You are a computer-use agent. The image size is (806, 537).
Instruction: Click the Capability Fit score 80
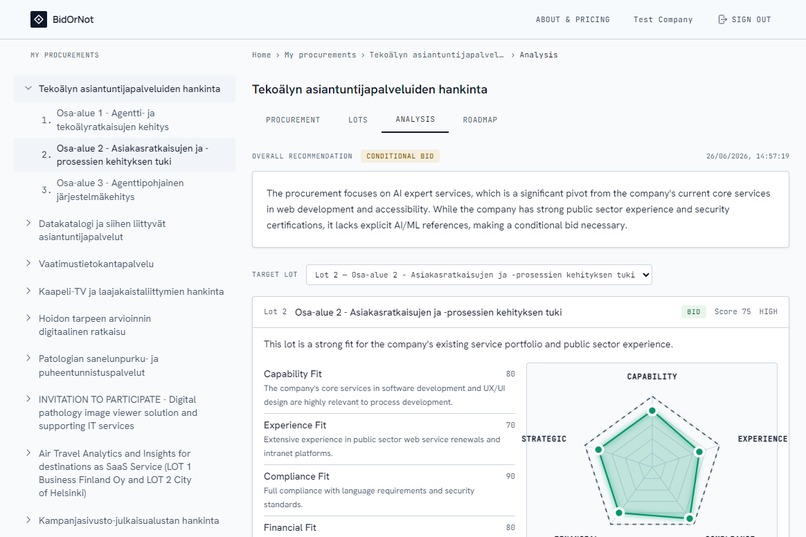(510, 374)
